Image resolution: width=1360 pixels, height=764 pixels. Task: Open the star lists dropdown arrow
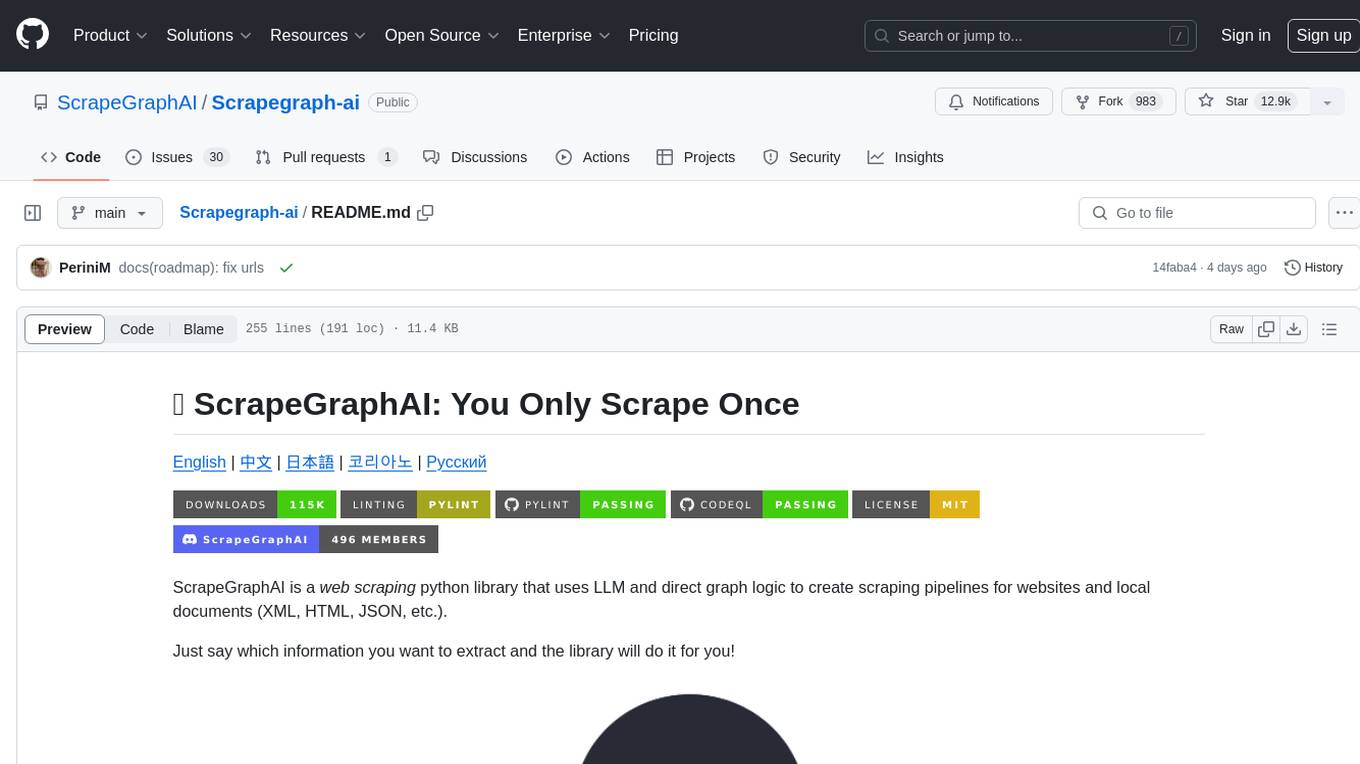pos(1327,102)
